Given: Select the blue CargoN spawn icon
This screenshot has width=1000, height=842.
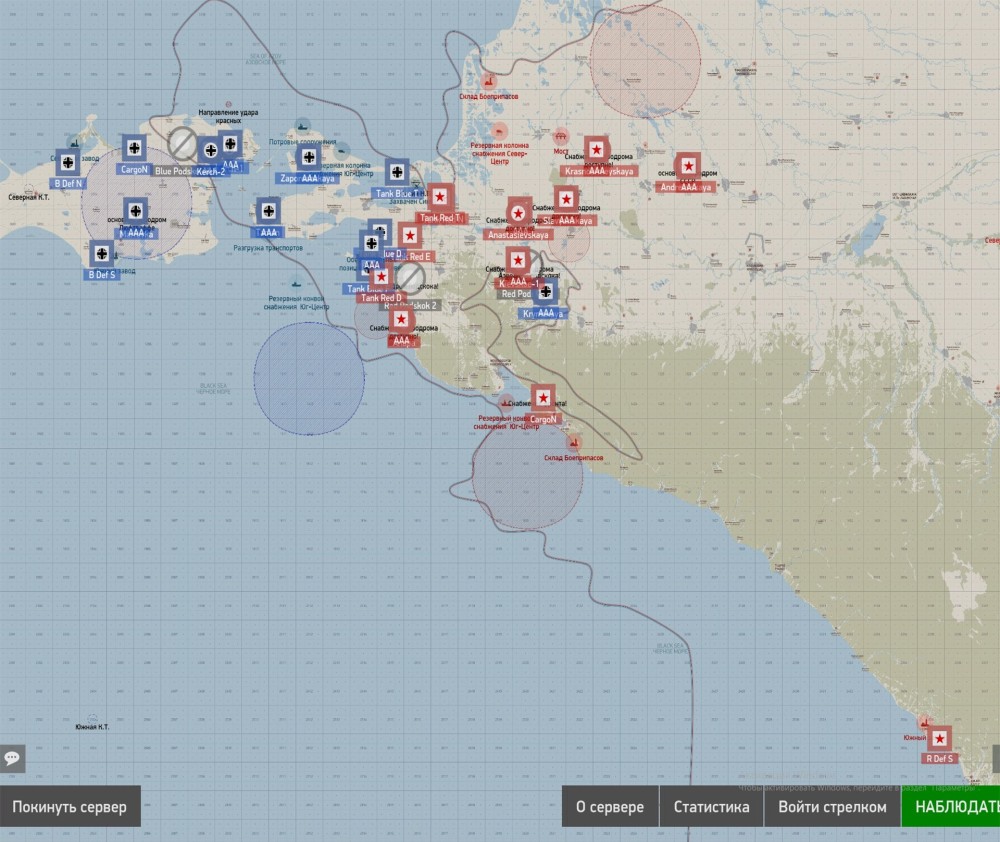Looking at the screenshot, I should coord(134,148).
